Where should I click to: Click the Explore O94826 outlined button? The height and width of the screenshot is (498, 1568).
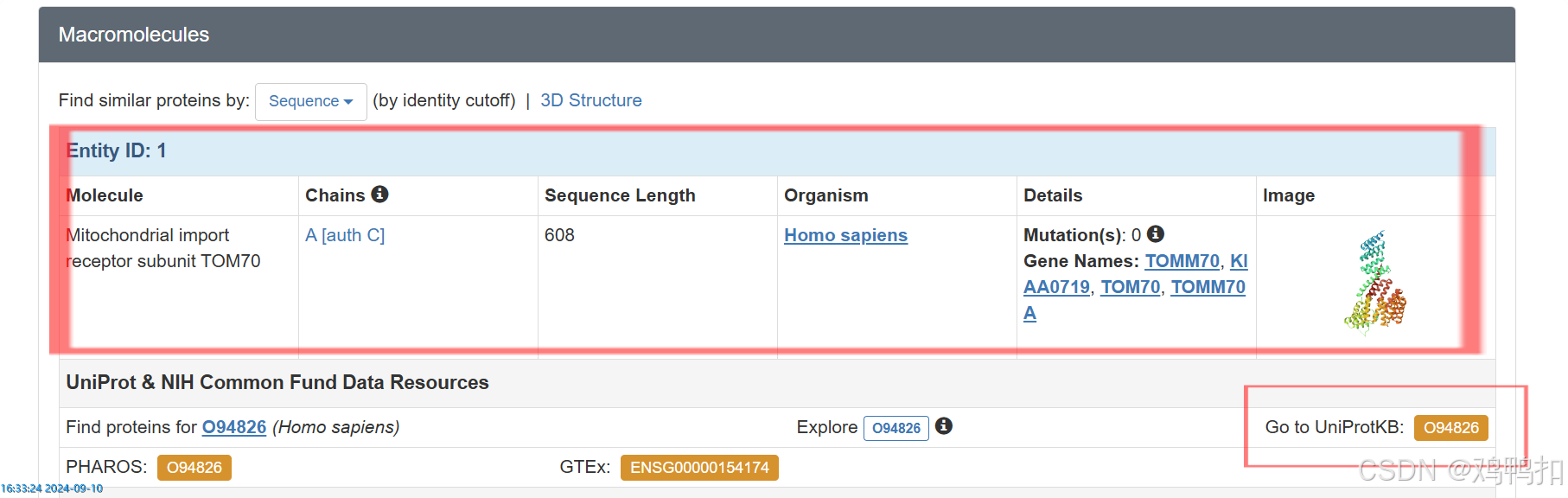[896, 428]
